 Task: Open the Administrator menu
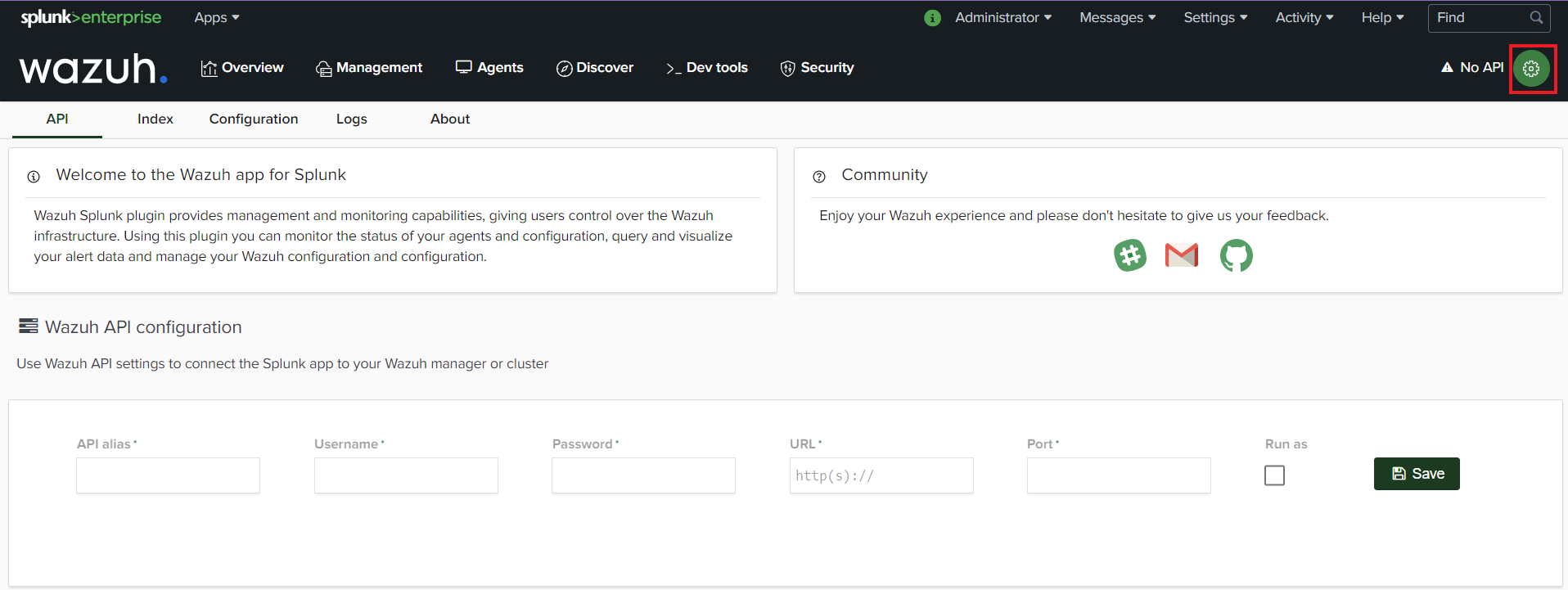1003,17
